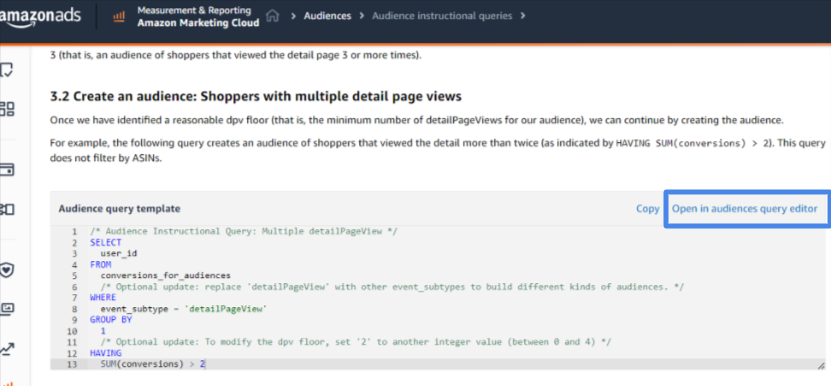This screenshot has height=386, width=831.
Task: Open the monitor image icon in sidebar
Action: coord(7,309)
